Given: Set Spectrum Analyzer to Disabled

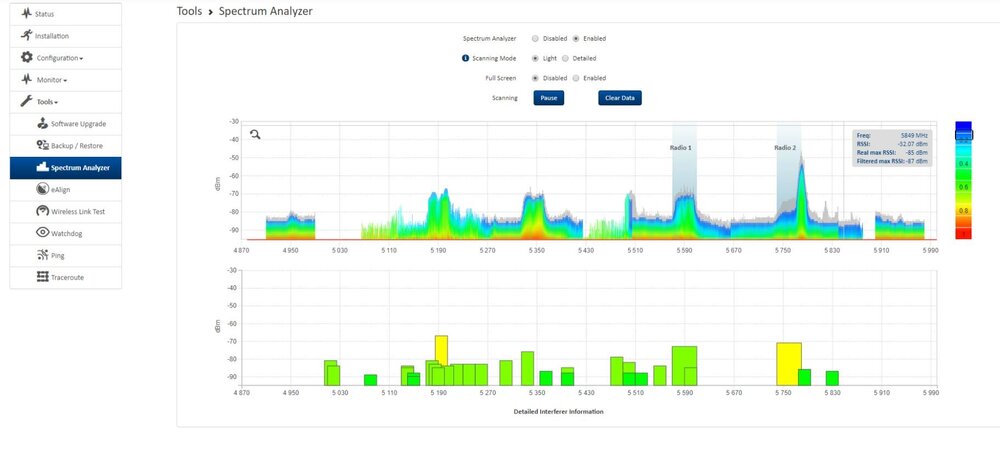Looking at the screenshot, I should click(535, 39).
